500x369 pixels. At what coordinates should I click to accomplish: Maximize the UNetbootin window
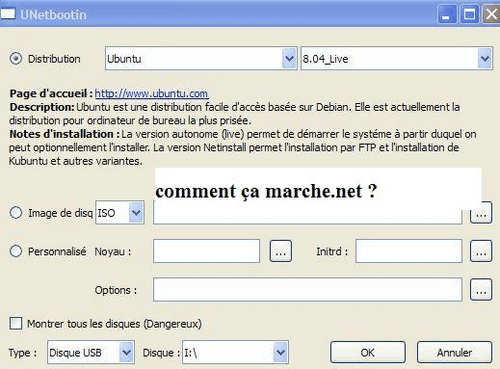(x=470, y=14)
